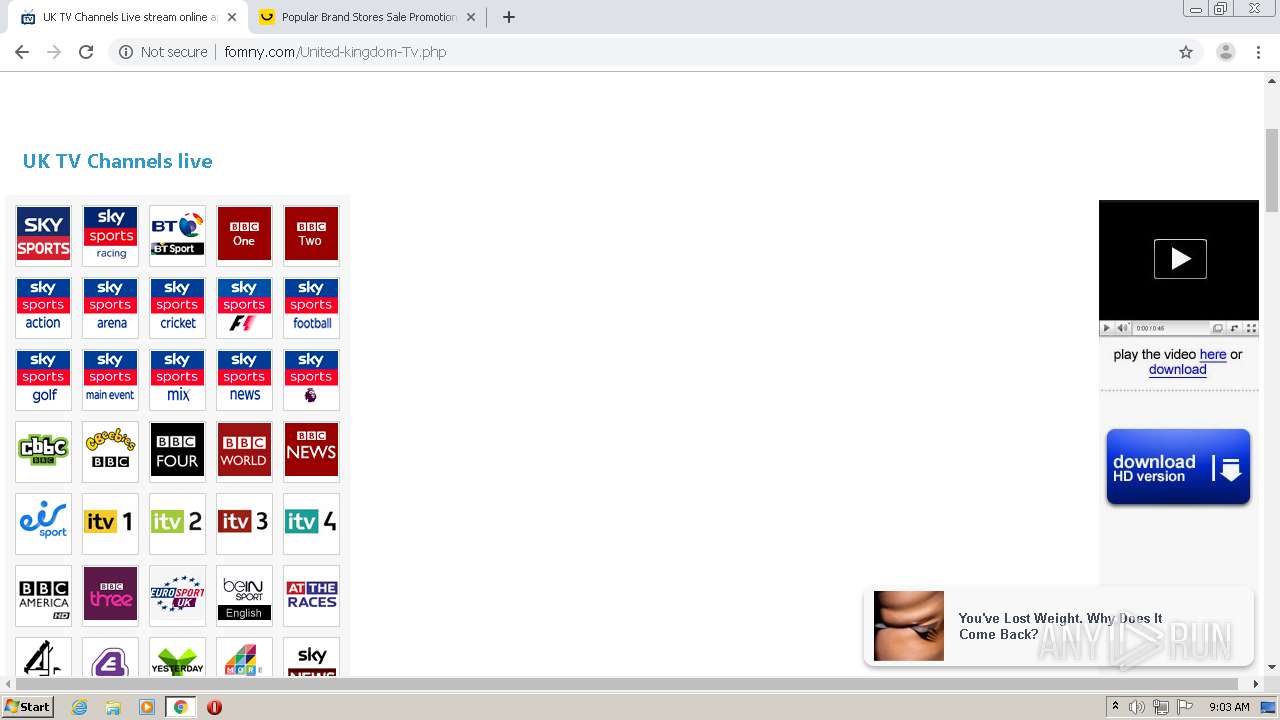This screenshot has width=1280, height=720.
Task: Open the Eurosport UK channel
Action: [177, 596]
